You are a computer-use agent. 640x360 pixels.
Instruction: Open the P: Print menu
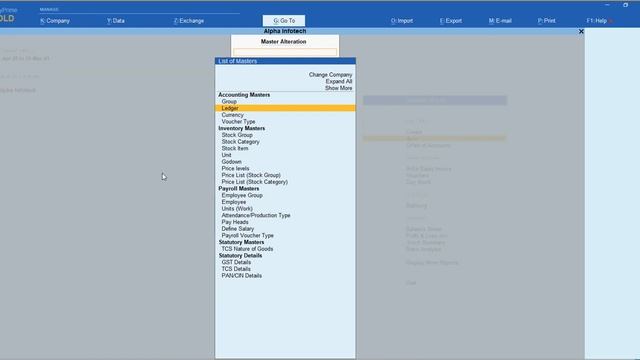coord(547,21)
